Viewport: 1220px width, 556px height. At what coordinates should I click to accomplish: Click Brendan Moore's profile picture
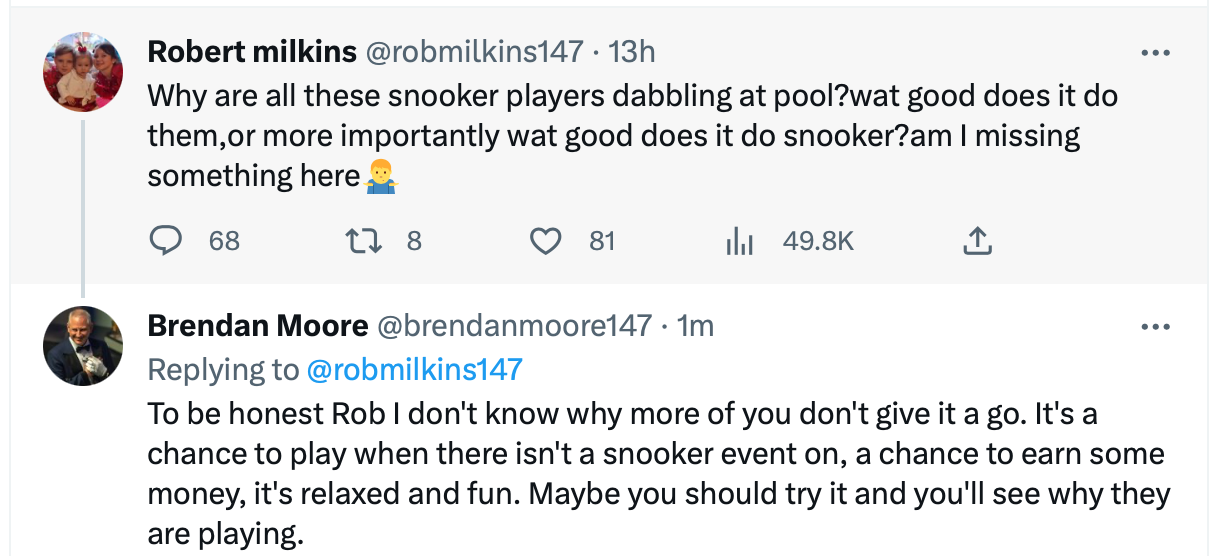[x=83, y=346]
